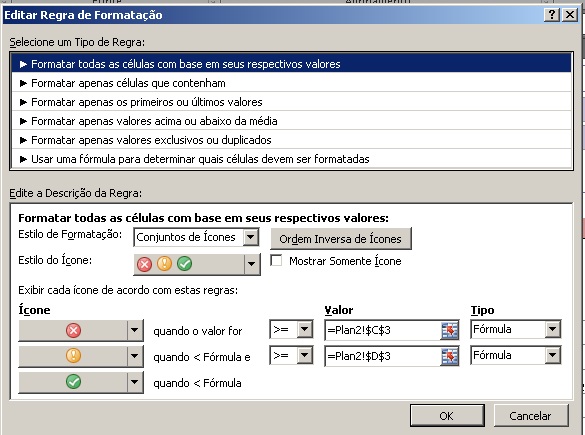This screenshot has height=435, width=585.
Task: Open the Estilo do Ícone icon set picker
Action: tap(197, 264)
